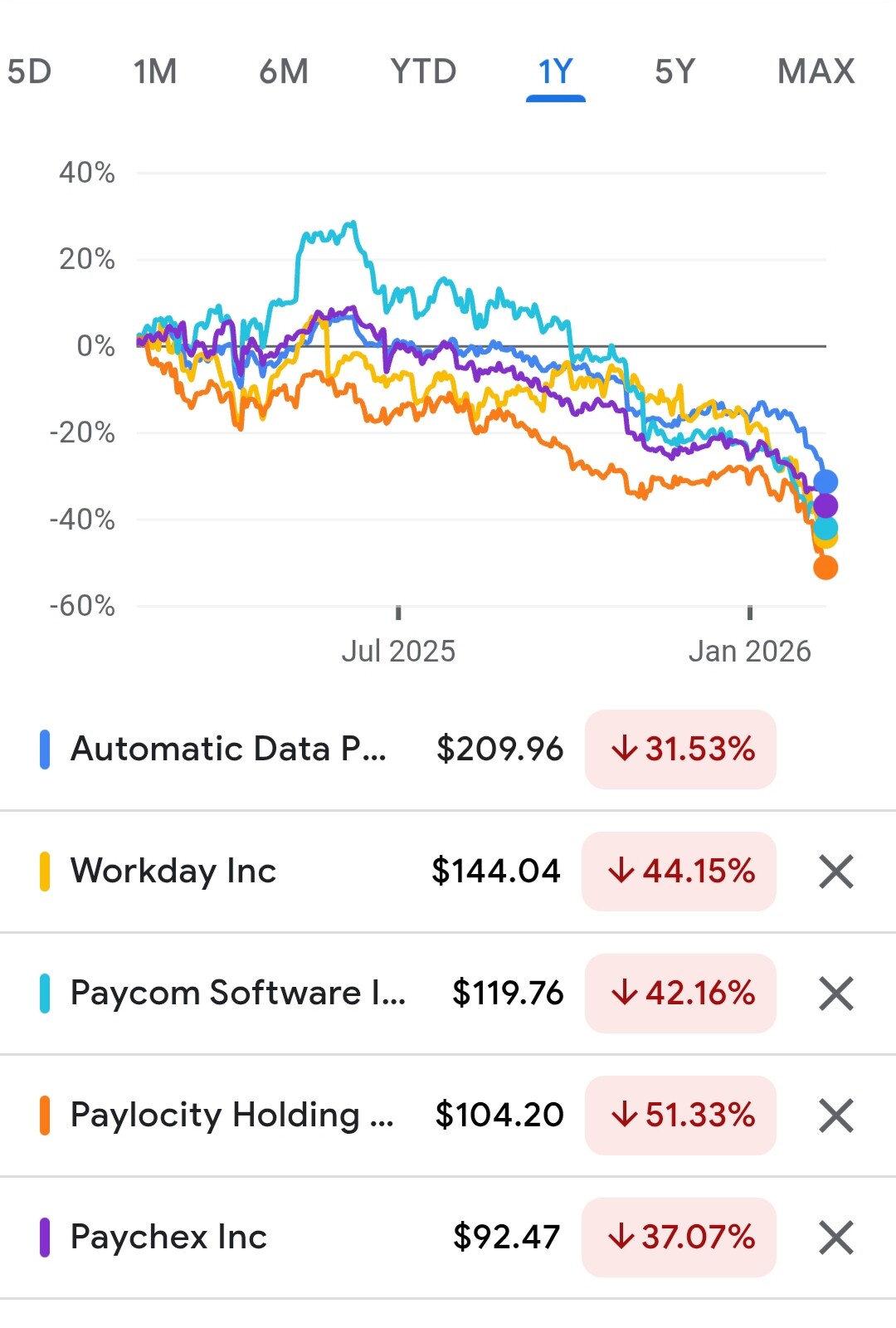
Task: Click Paycom's 42.16% change badge
Action: [681, 994]
